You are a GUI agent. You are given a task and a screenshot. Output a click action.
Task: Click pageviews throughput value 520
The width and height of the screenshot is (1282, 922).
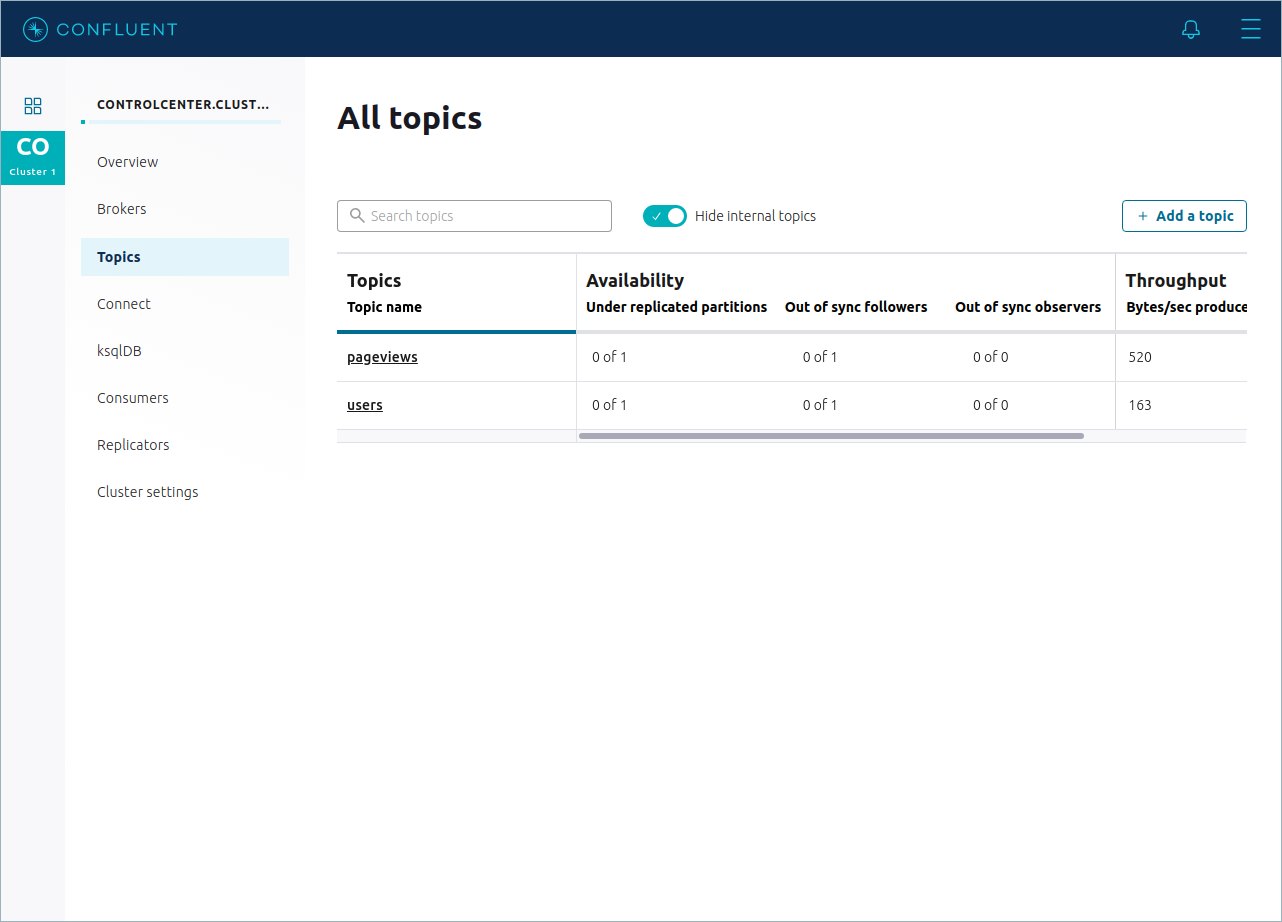point(1140,357)
